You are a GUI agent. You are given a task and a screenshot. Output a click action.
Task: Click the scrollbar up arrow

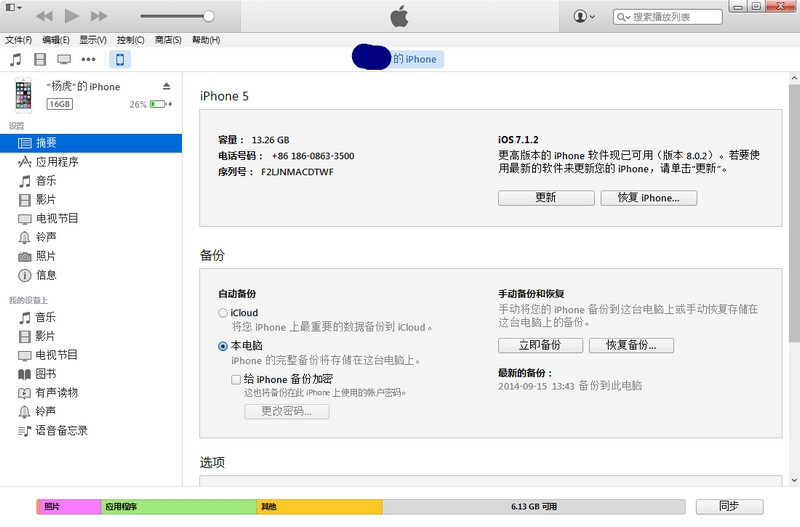[794, 78]
